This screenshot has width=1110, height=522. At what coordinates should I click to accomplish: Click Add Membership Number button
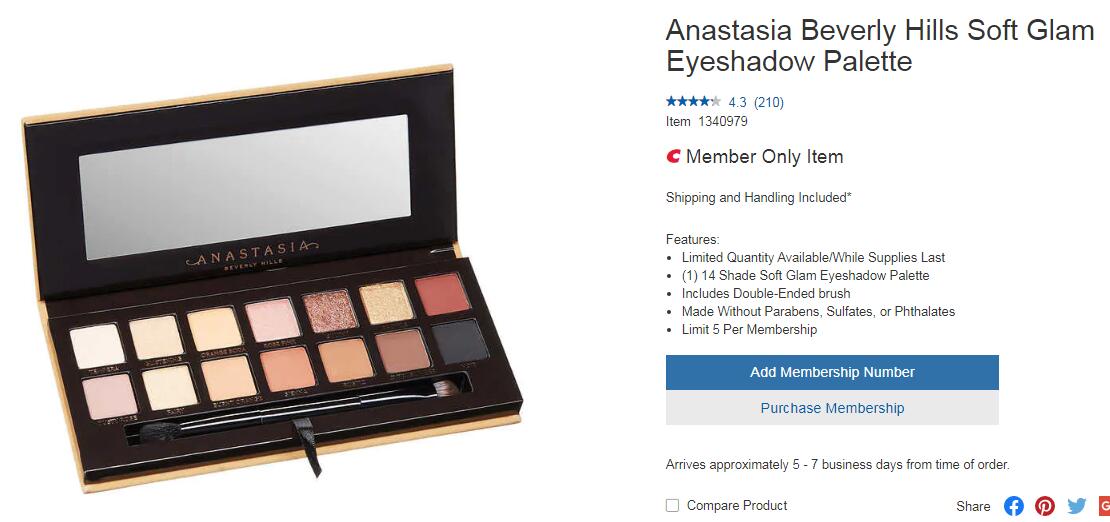pos(832,372)
